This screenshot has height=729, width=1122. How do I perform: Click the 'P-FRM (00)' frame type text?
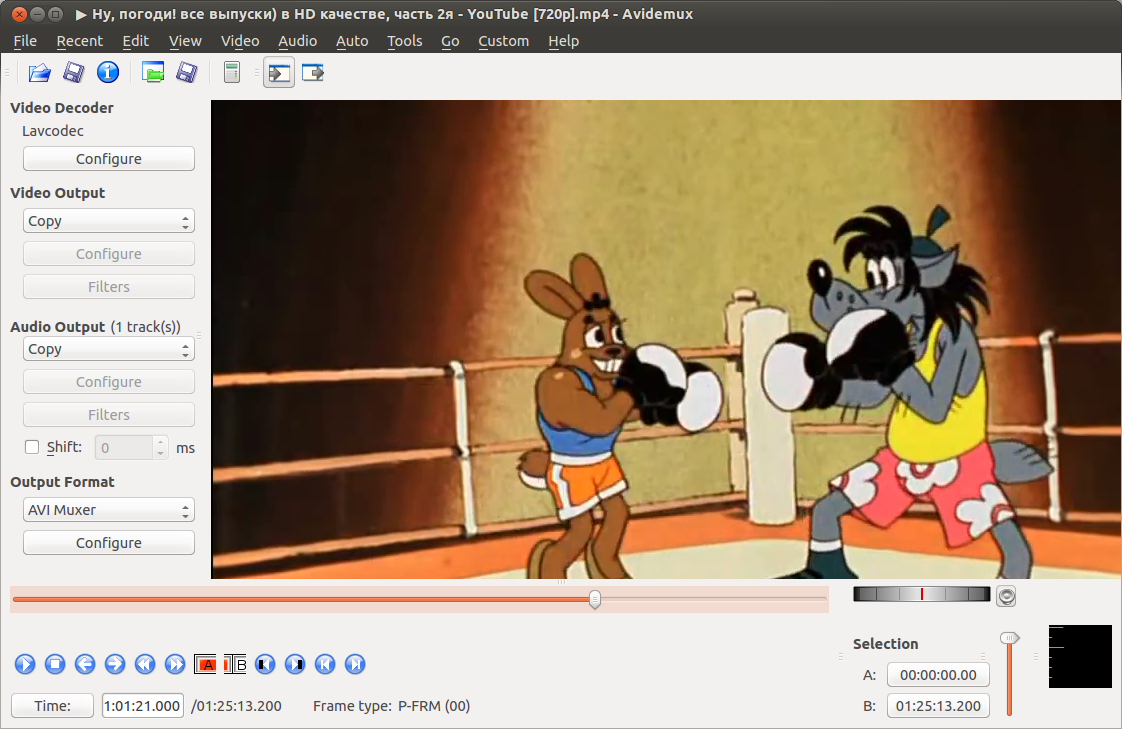pyautogui.click(x=434, y=706)
